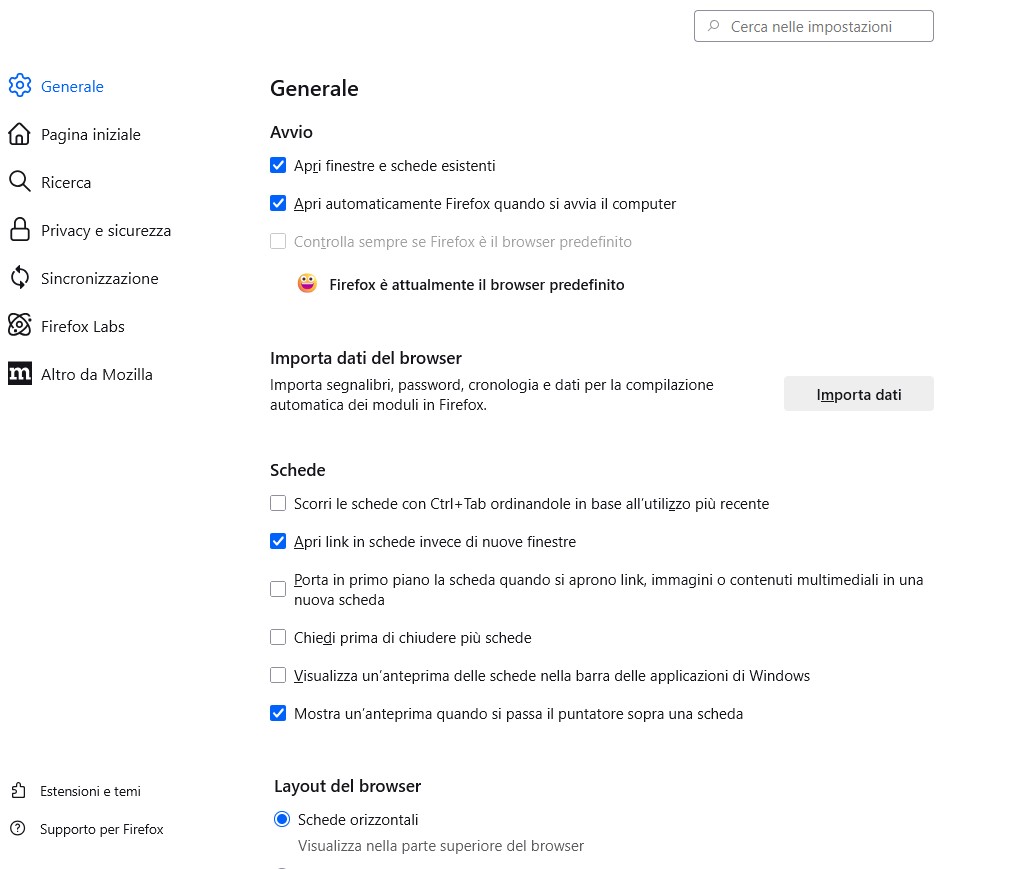Screen dimensions: 1033x869
Task: Click the Privacy e sicurezza padlock icon
Action: 19,230
